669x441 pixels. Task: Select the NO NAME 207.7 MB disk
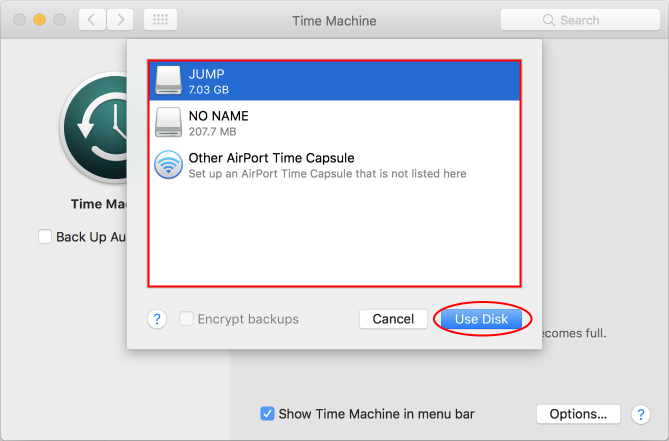pyautogui.click(x=334, y=122)
